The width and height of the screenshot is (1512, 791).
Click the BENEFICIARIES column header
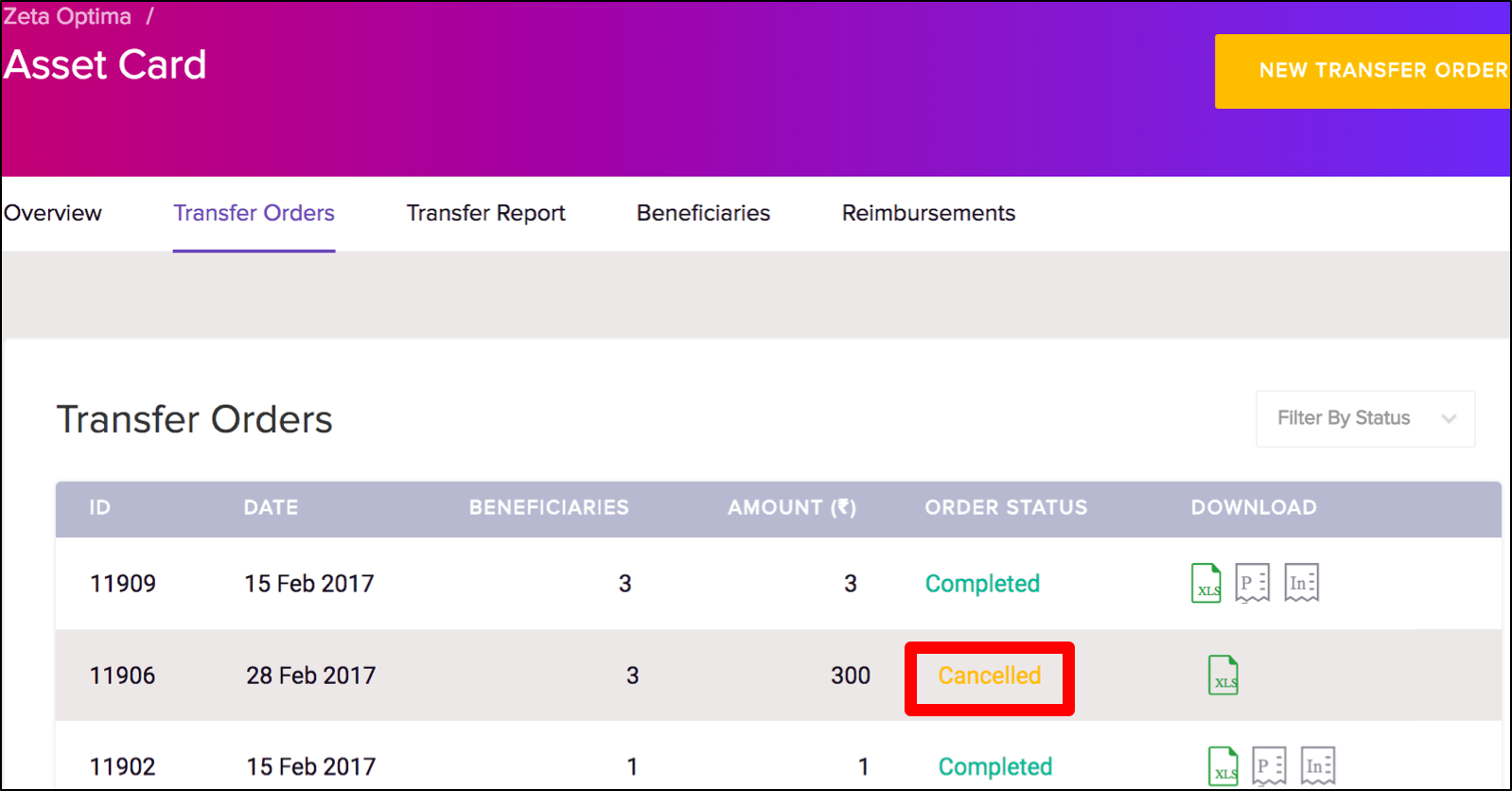[549, 507]
